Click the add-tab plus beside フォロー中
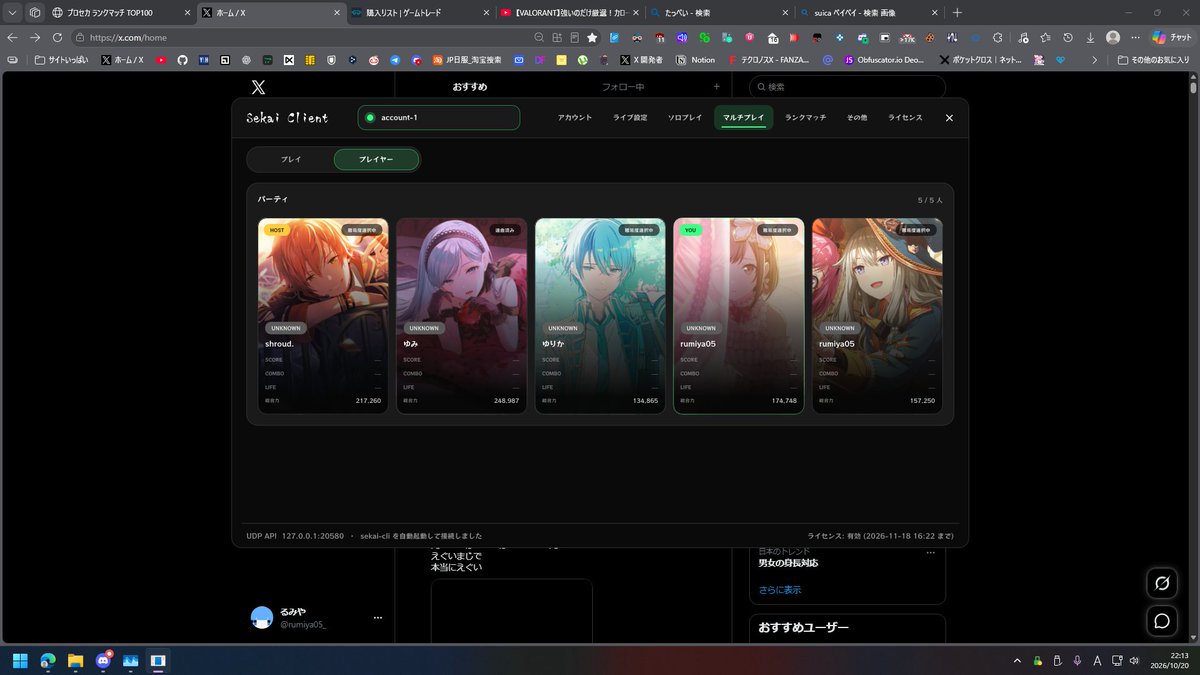The width and height of the screenshot is (1200, 675). [716, 87]
